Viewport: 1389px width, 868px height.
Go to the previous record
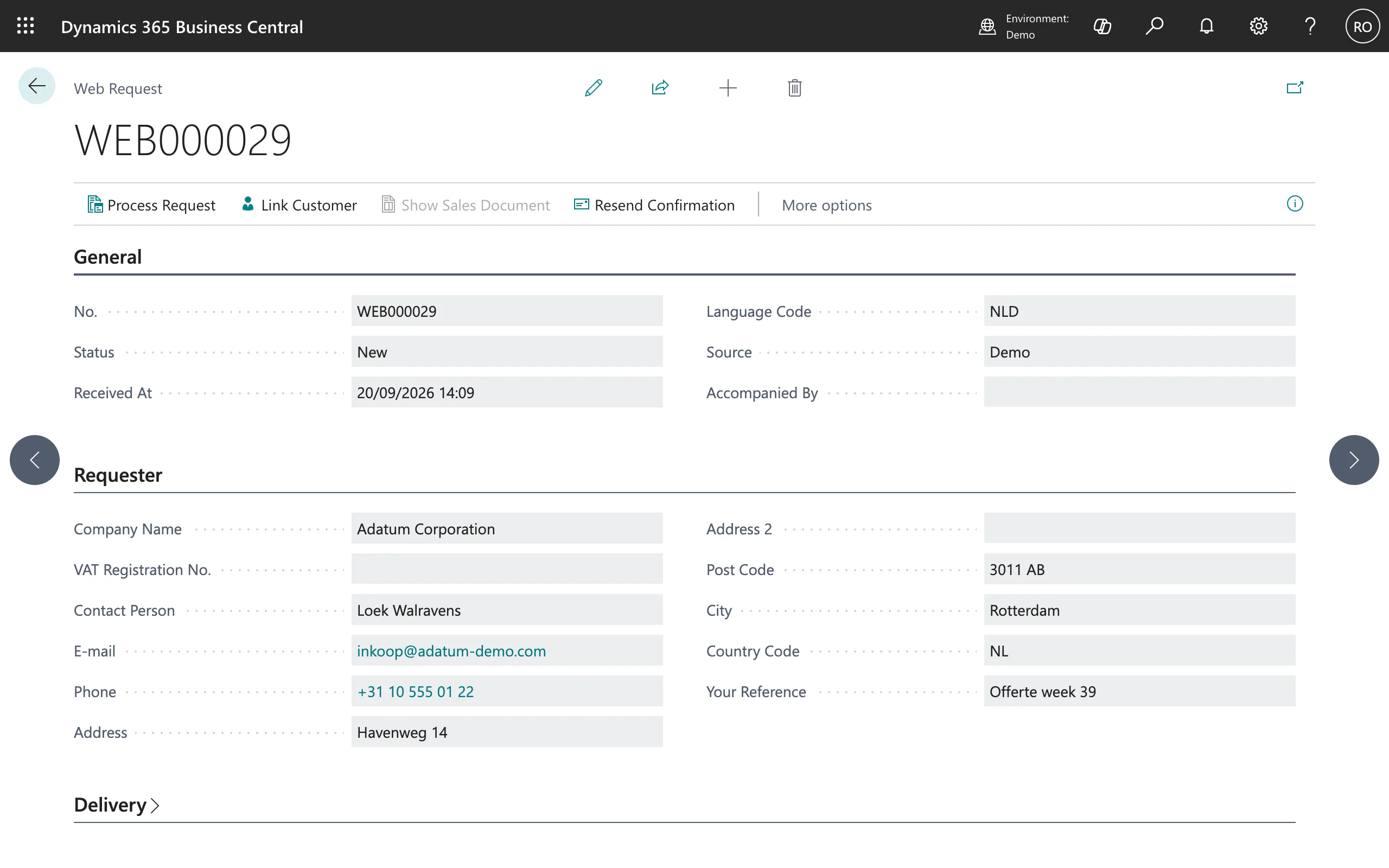click(34, 460)
